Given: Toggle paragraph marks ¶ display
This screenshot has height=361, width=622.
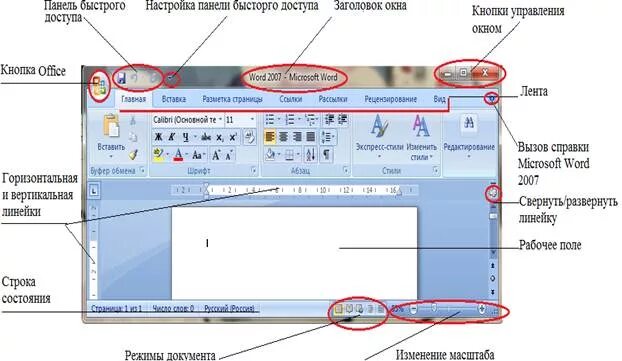Looking at the screenshot, I should 326,154.
